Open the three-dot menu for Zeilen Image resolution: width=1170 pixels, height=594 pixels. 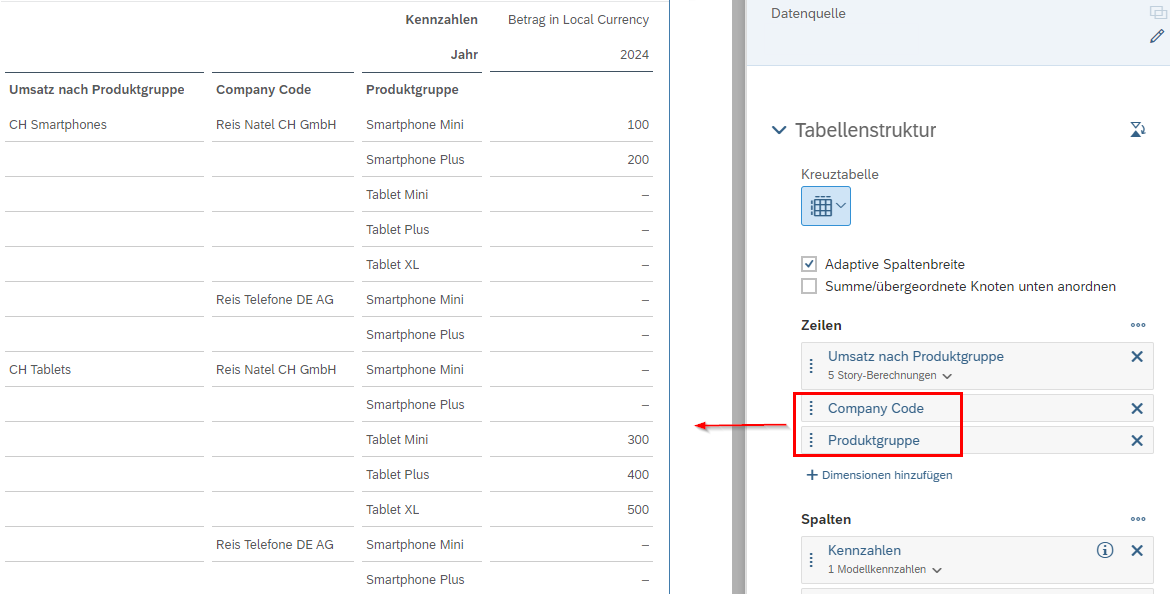(x=1137, y=325)
